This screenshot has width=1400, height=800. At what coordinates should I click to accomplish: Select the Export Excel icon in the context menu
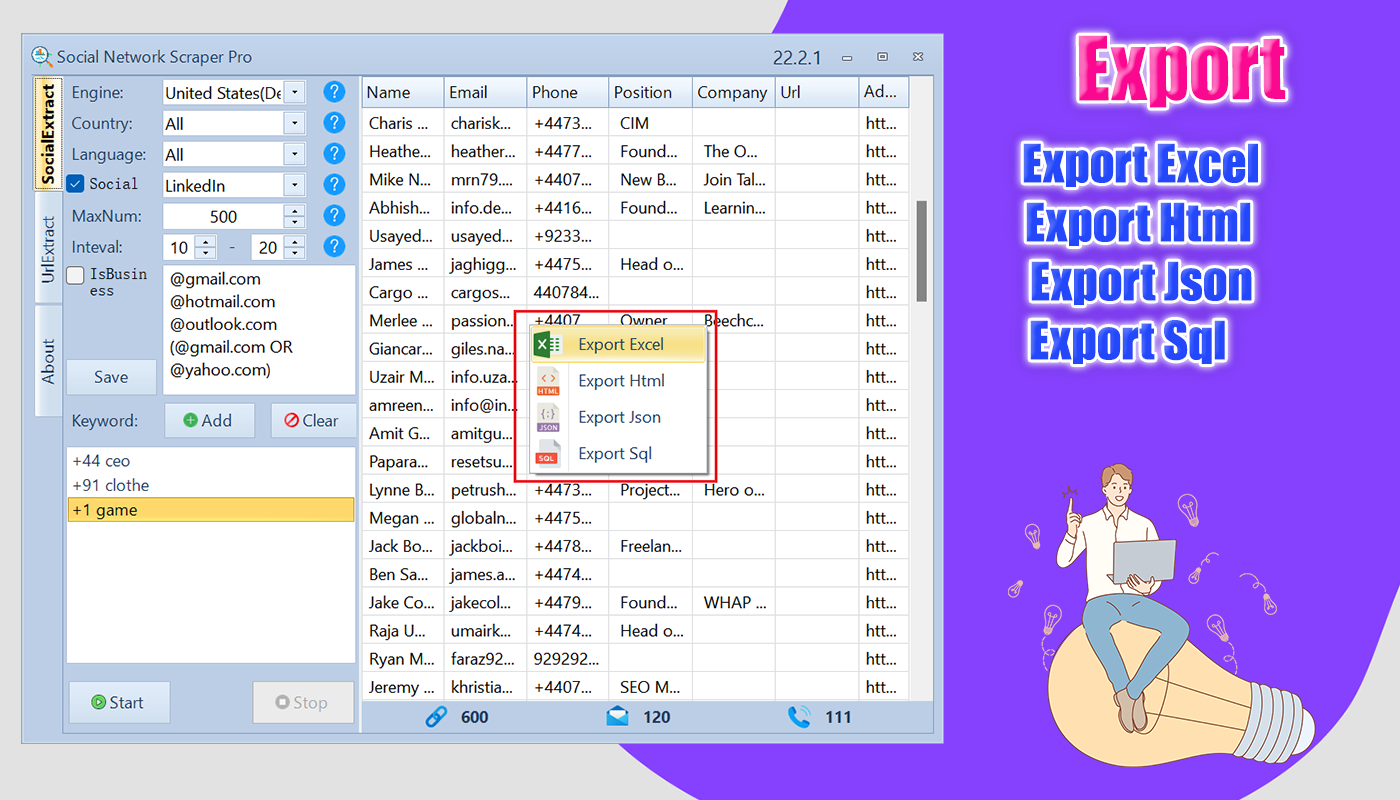547,344
